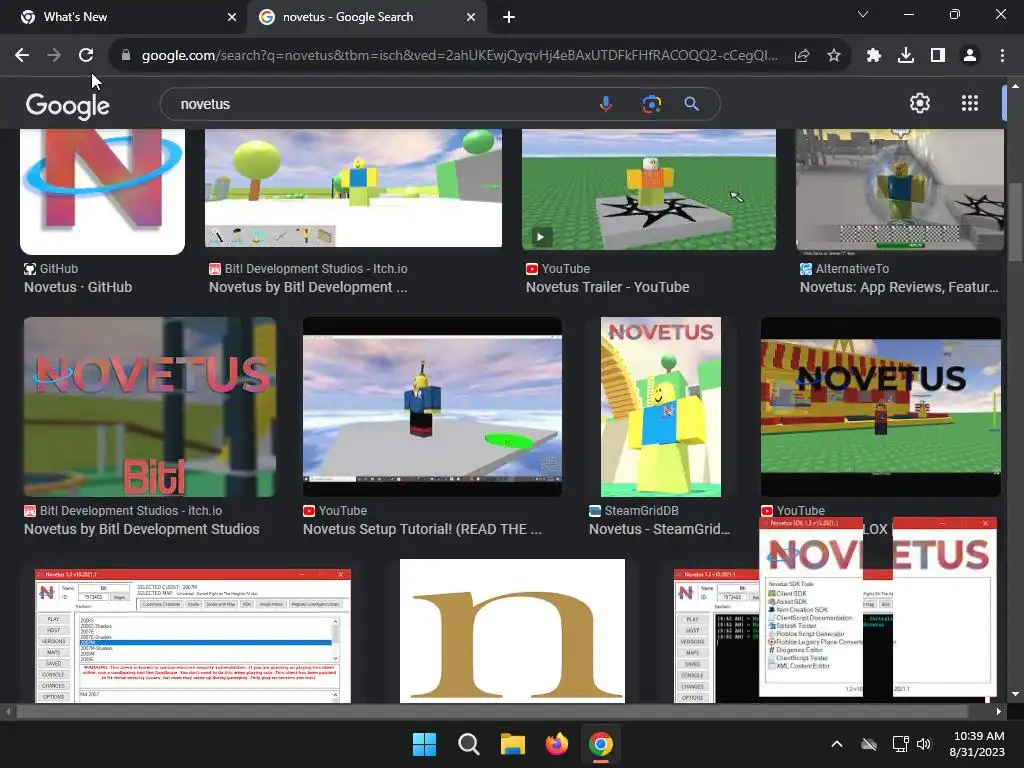Image resolution: width=1024 pixels, height=768 pixels.
Task: Open Novetus Setup Tutorial! (READ THE ... link
Action: point(422,529)
